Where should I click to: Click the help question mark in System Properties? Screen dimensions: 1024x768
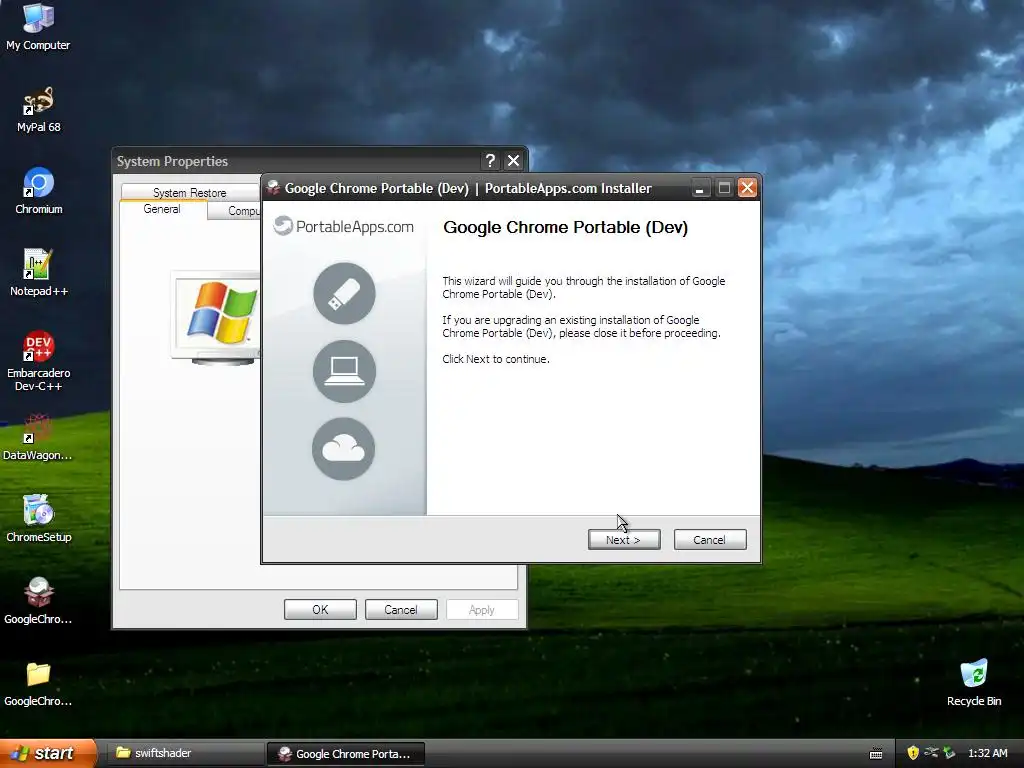490,161
